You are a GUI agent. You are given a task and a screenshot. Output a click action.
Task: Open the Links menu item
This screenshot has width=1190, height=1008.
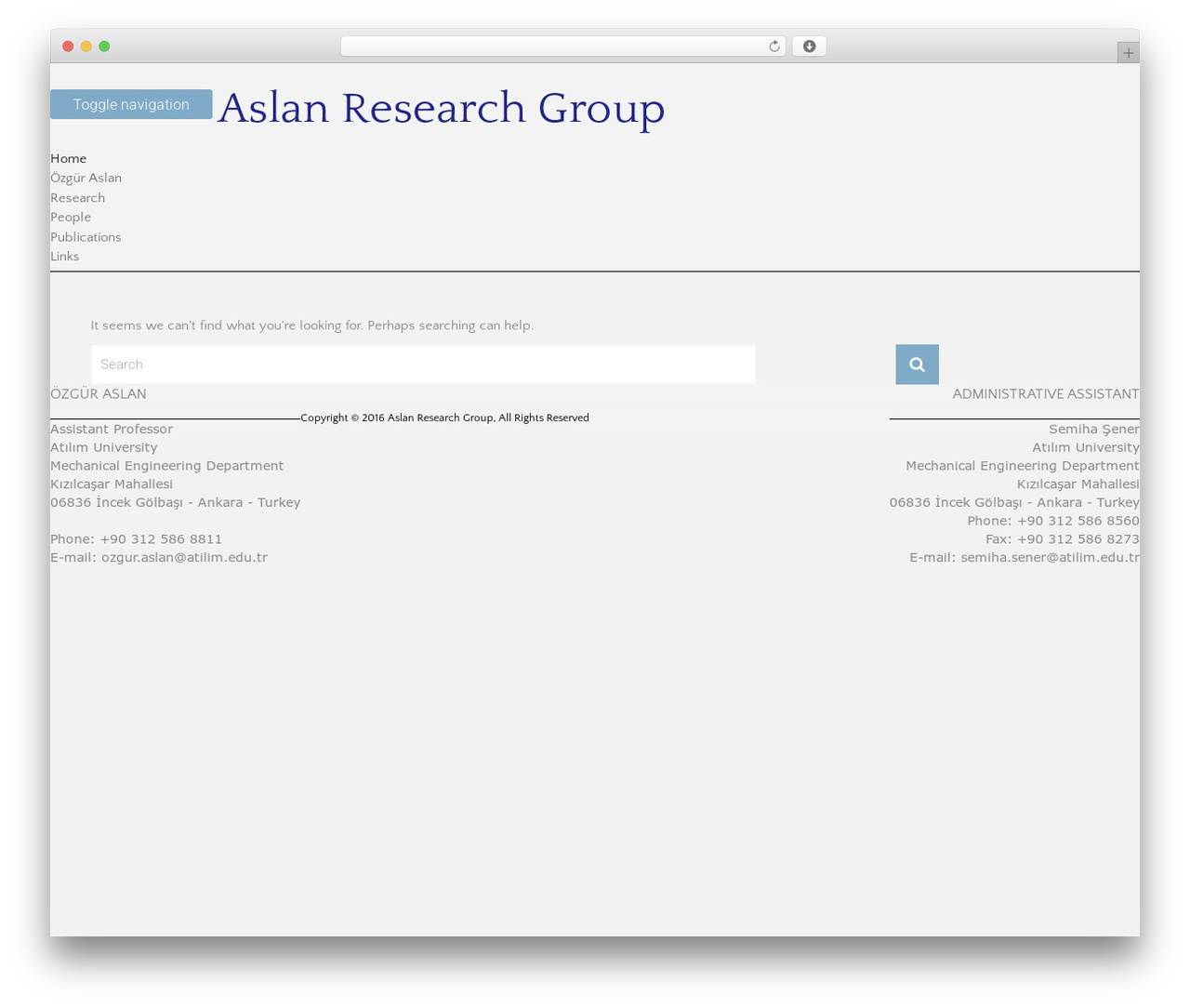(x=64, y=257)
